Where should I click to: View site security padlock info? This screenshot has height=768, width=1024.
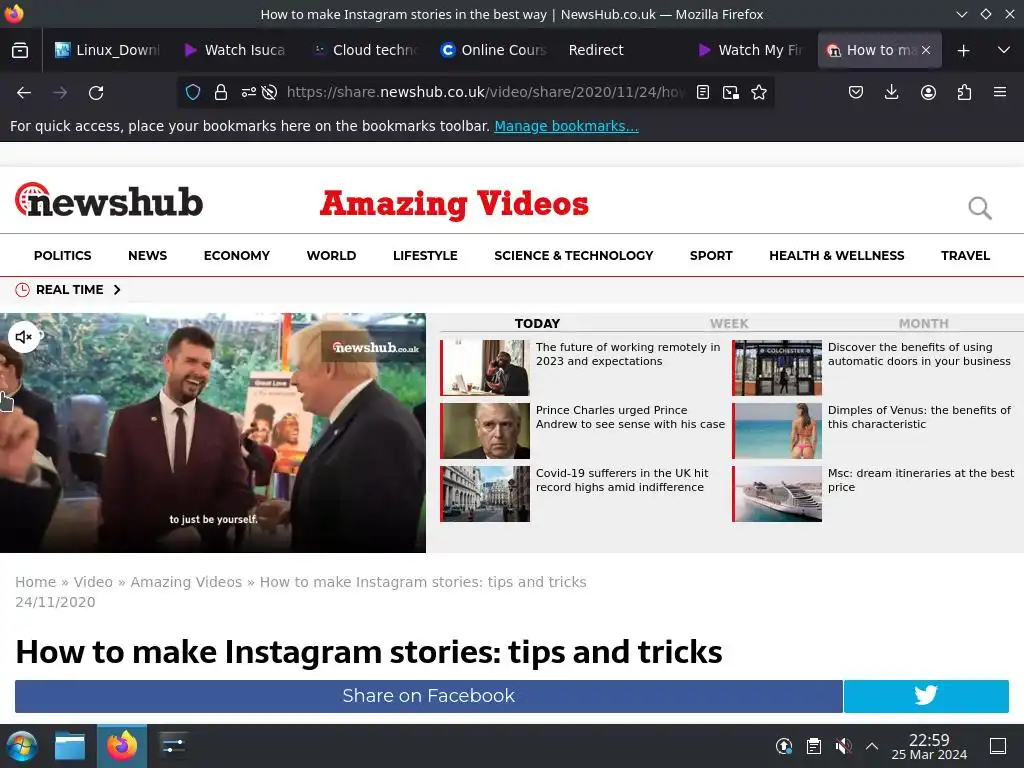pos(221,92)
